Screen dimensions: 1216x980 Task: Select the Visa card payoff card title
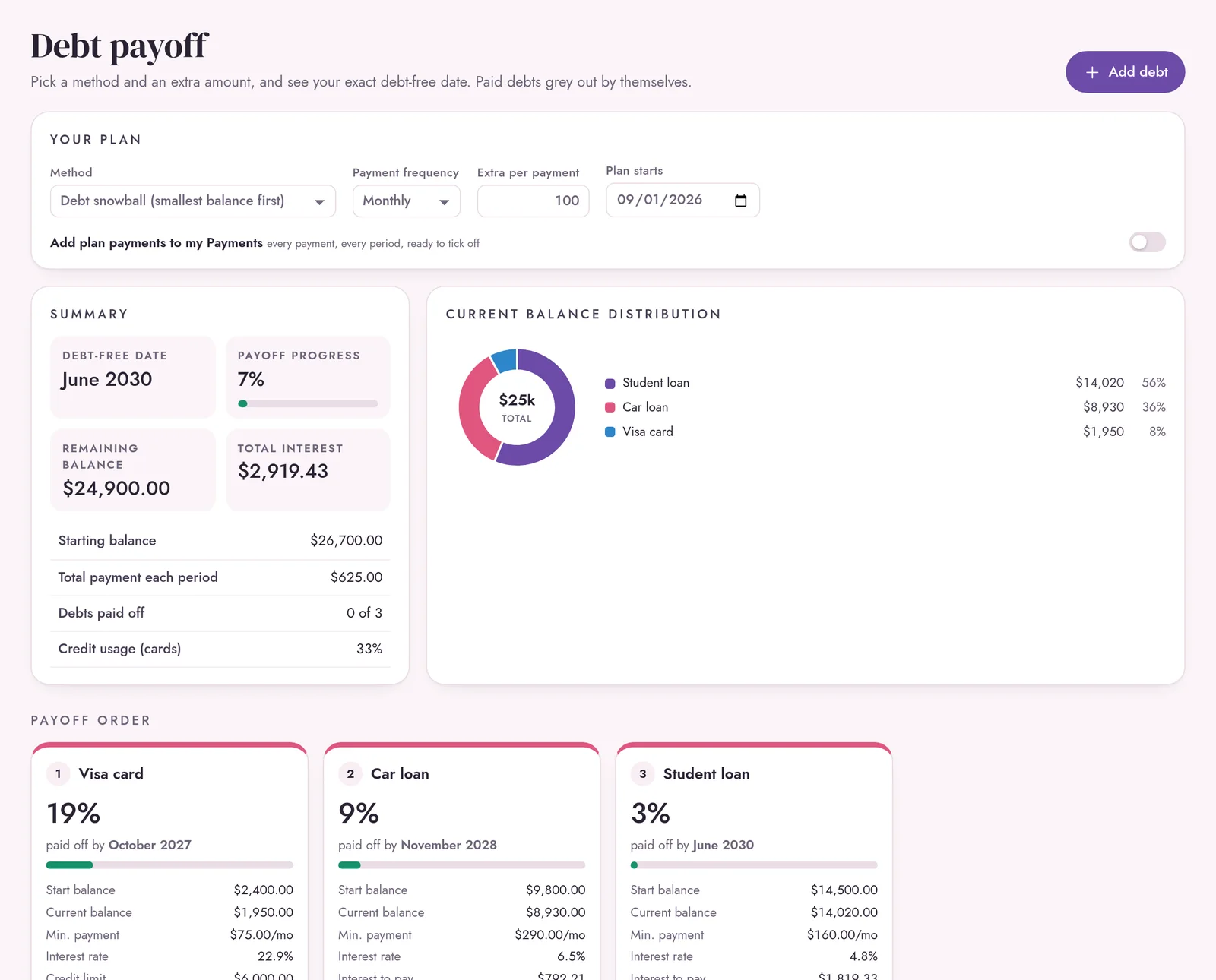coord(111,774)
